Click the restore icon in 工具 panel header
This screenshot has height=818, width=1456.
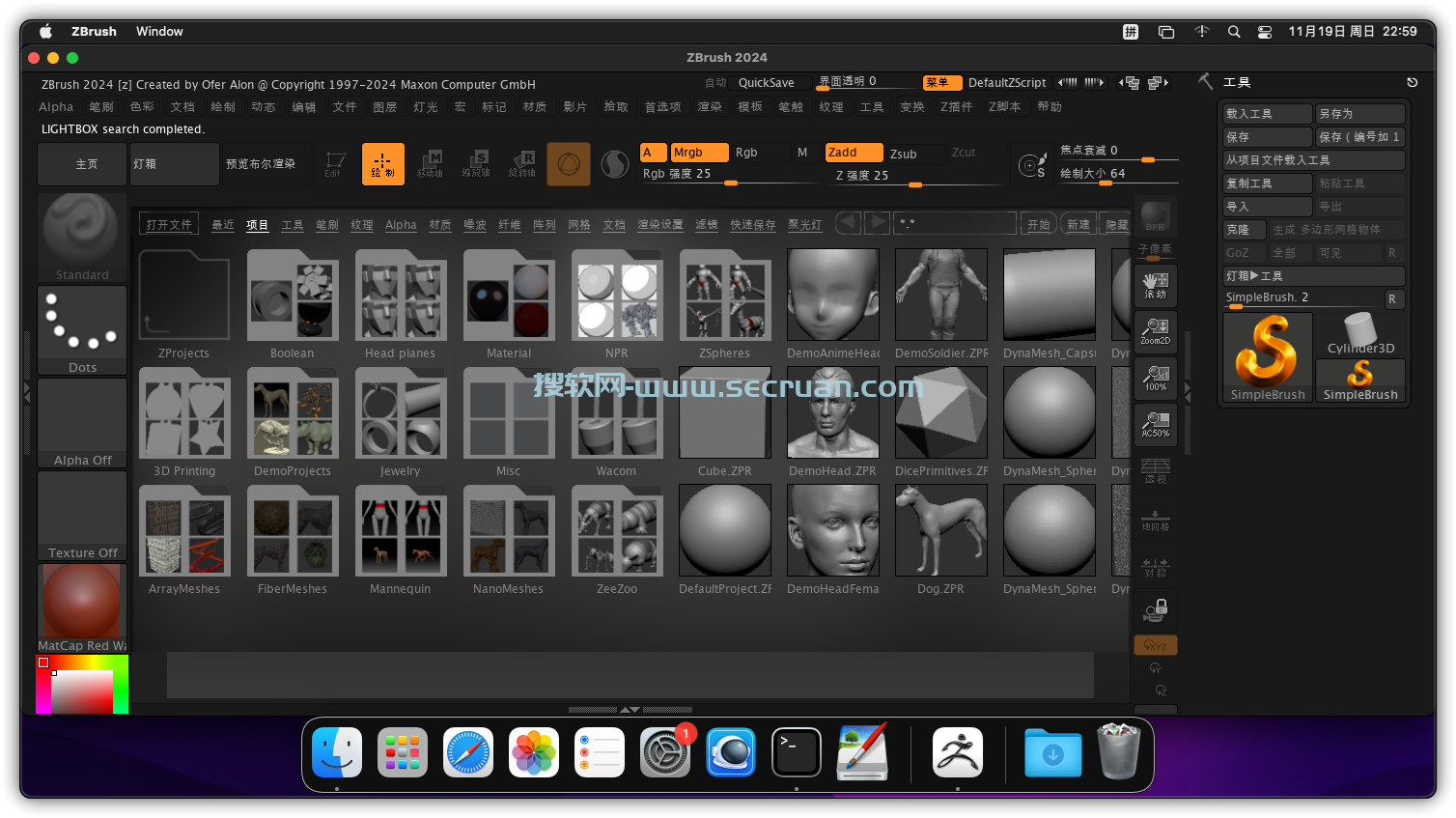(1412, 83)
